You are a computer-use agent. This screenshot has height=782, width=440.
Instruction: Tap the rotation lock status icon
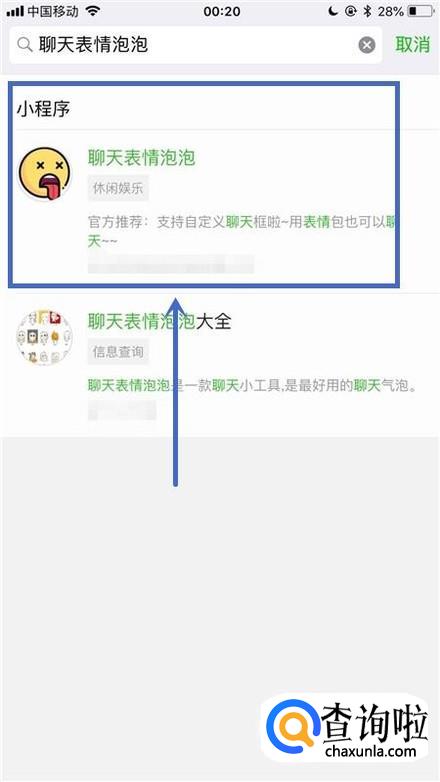(351, 11)
